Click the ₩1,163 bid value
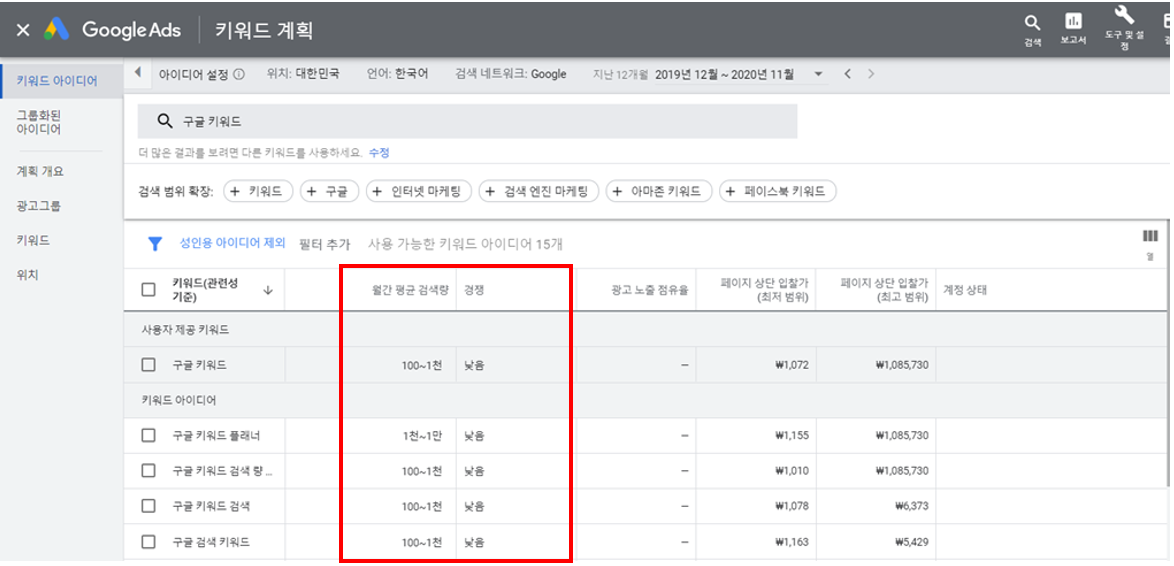 point(792,541)
